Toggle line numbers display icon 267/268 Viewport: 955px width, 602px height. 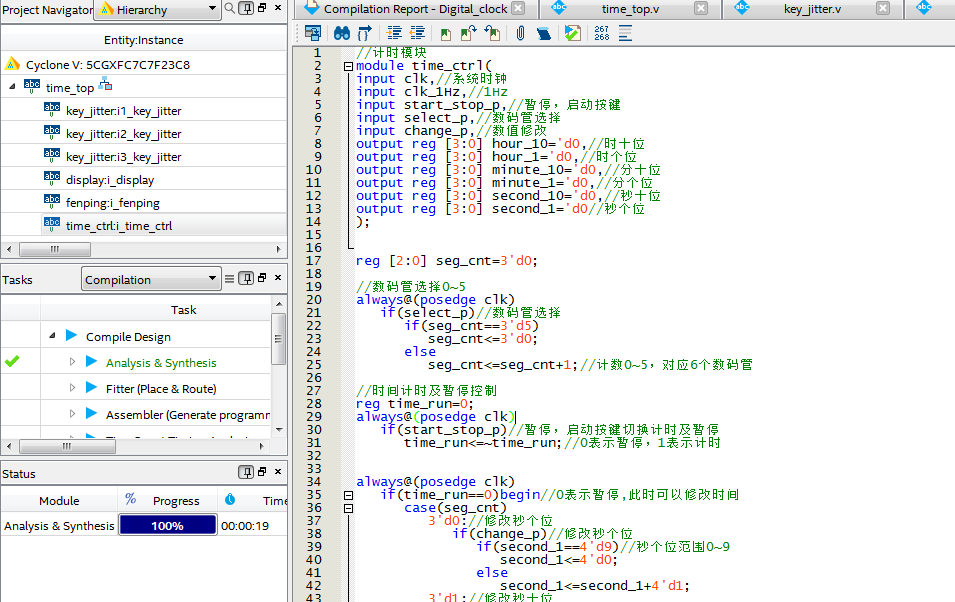601,33
